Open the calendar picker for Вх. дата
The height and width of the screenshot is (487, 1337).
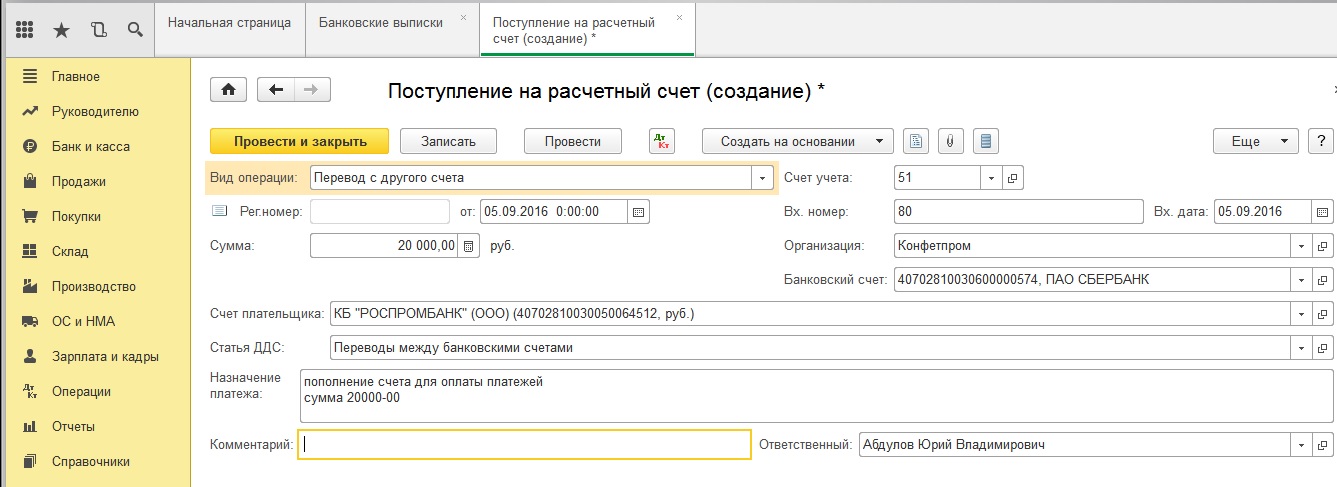click(x=1323, y=212)
